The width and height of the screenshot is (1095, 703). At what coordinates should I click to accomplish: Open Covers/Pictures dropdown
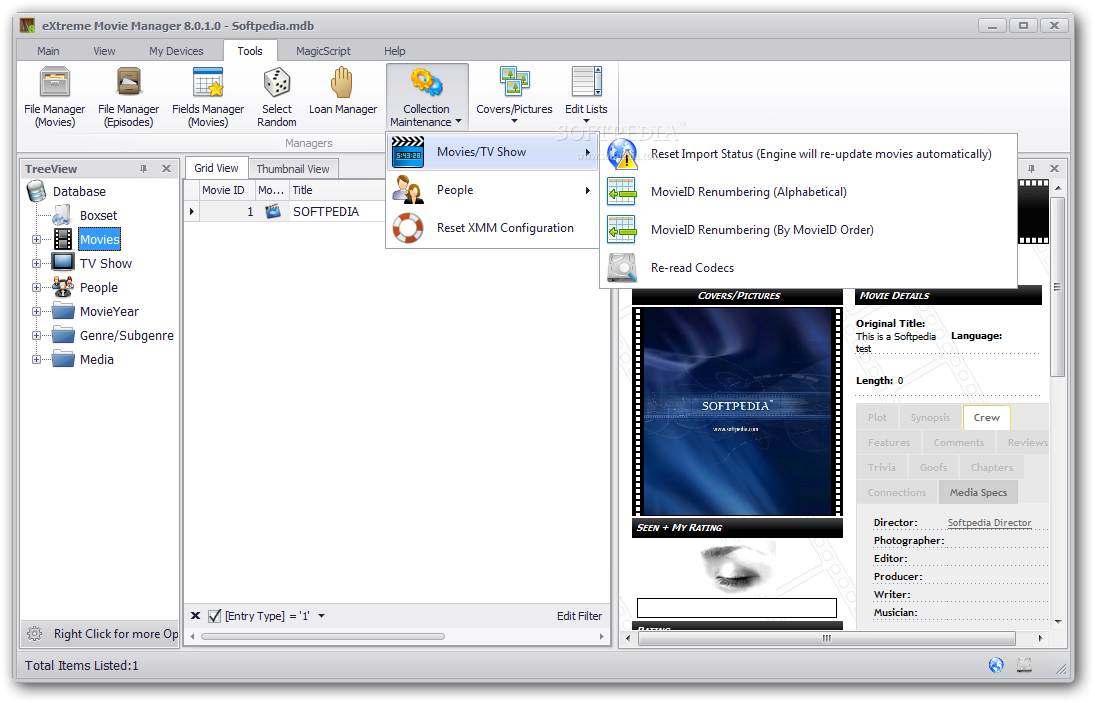(514, 96)
